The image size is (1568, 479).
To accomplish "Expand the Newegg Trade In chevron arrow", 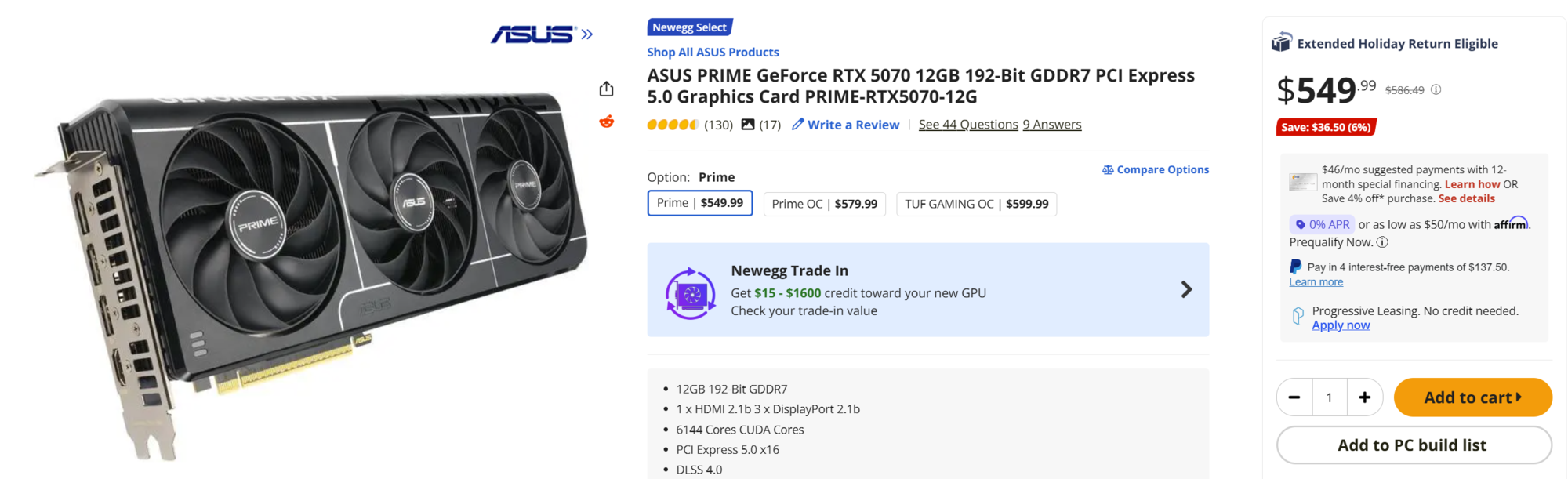I will 1186,290.
